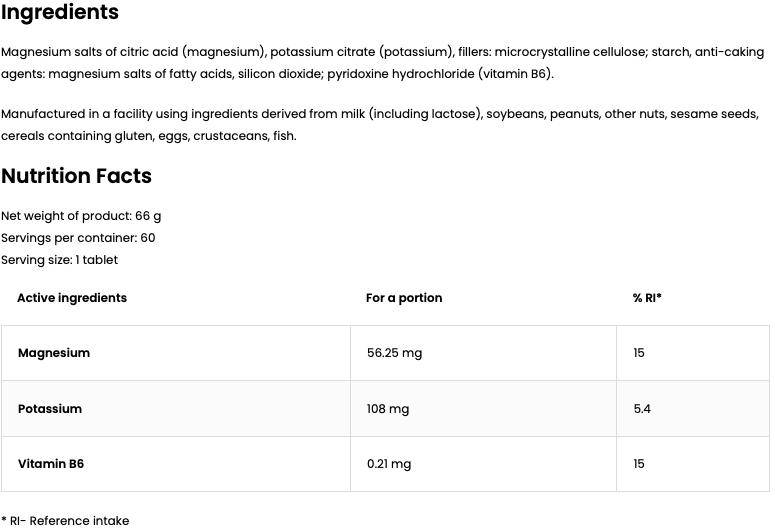
Task: Click the magnesium salts ingredients paragraph
Action: 379,63
